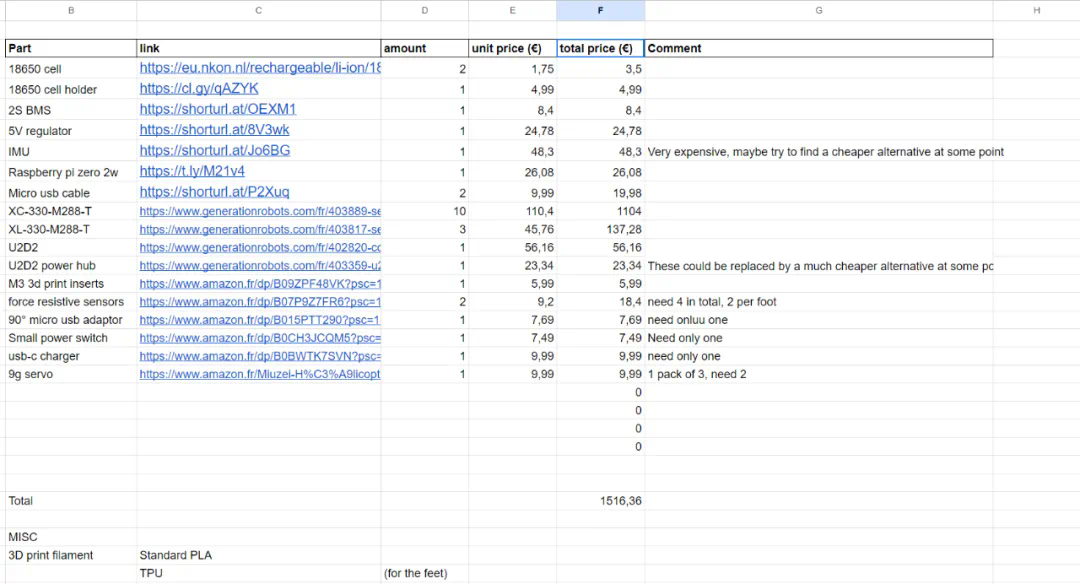This screenshot has width=1080, height=584.
Task: Click the column G header
Action: 818,10
